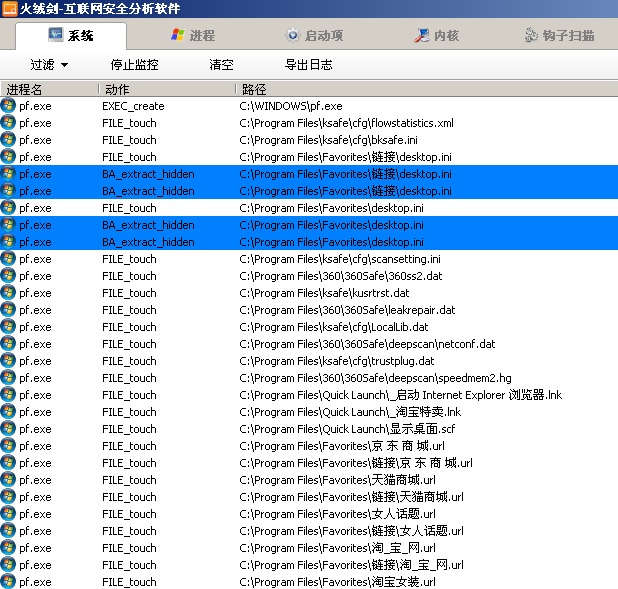
Task: Select the Favorites\淘_宝_网.url path
Action: [337, 548]
